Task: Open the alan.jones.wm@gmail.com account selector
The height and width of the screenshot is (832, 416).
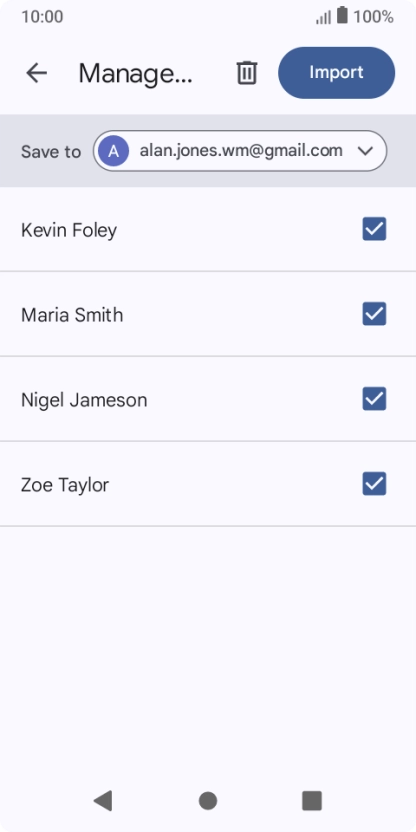Action: [x=240, y=151]
